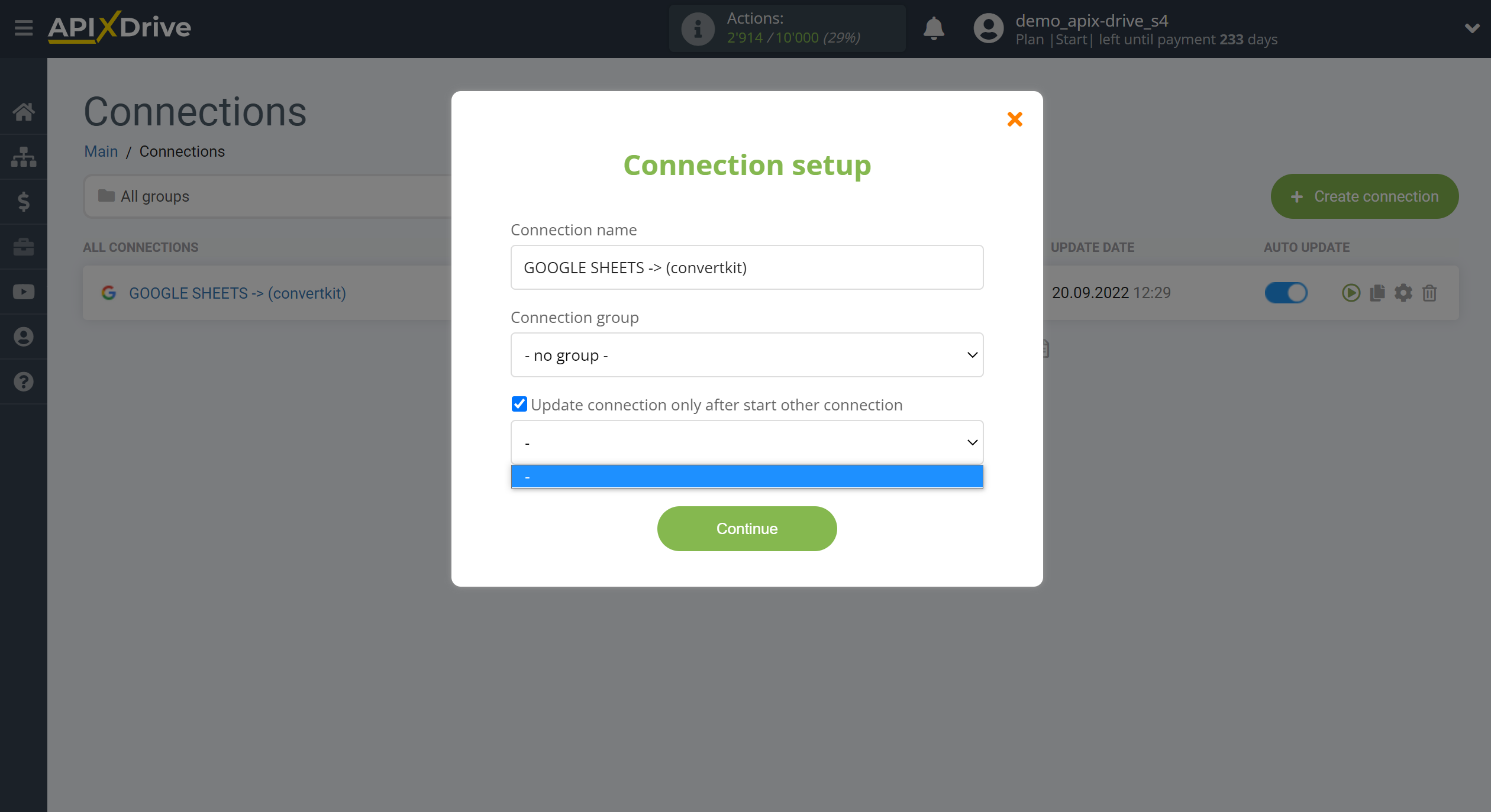Click the close dialog X button
The width and height of the screenshot is (1491, 812).
pyautogui.click(x=1016, y=119)
